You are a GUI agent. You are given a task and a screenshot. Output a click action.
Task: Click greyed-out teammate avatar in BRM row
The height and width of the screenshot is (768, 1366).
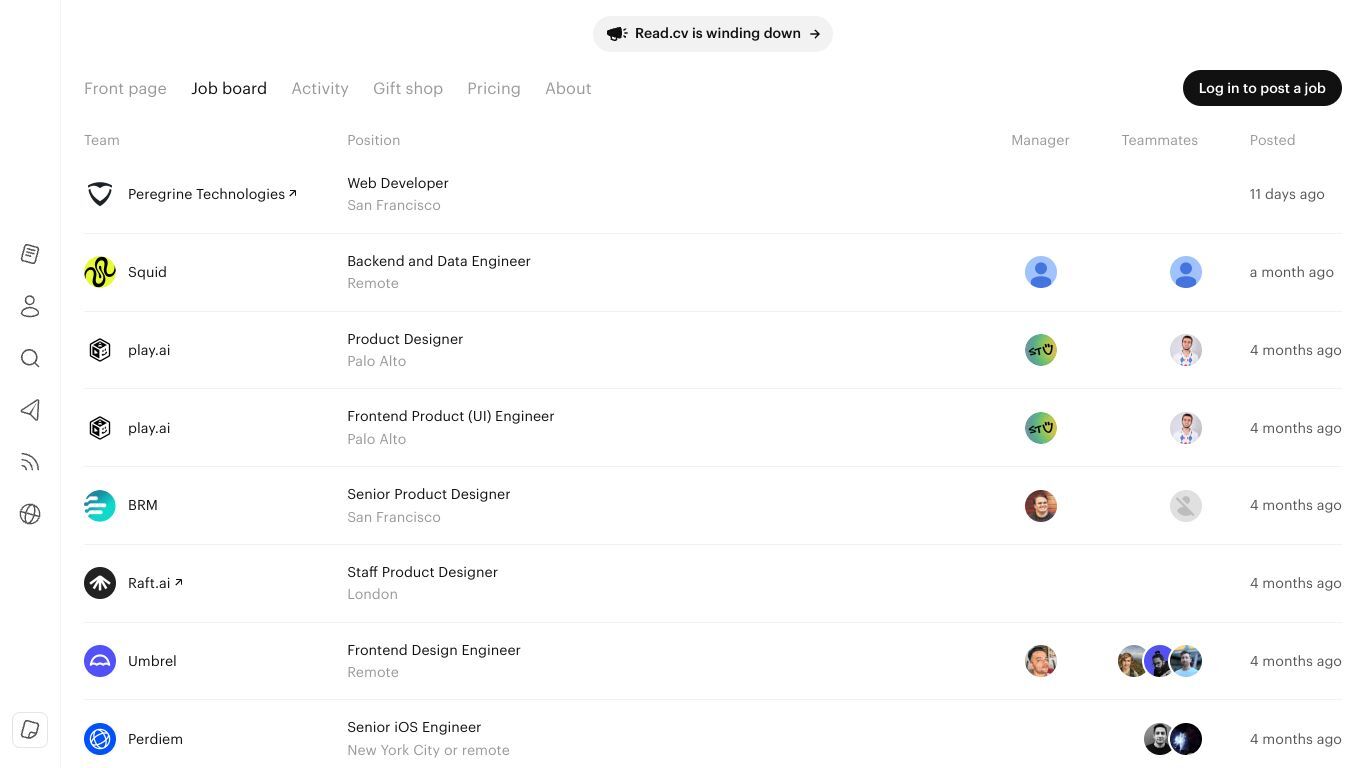1186,506
